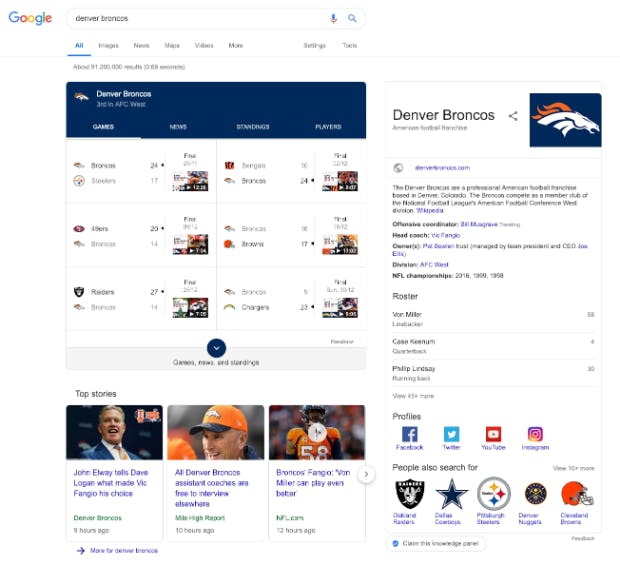The height and width of the screenshot is (565, 620).
Task: Select Case Keenum roster row
Action: point(493,346)
